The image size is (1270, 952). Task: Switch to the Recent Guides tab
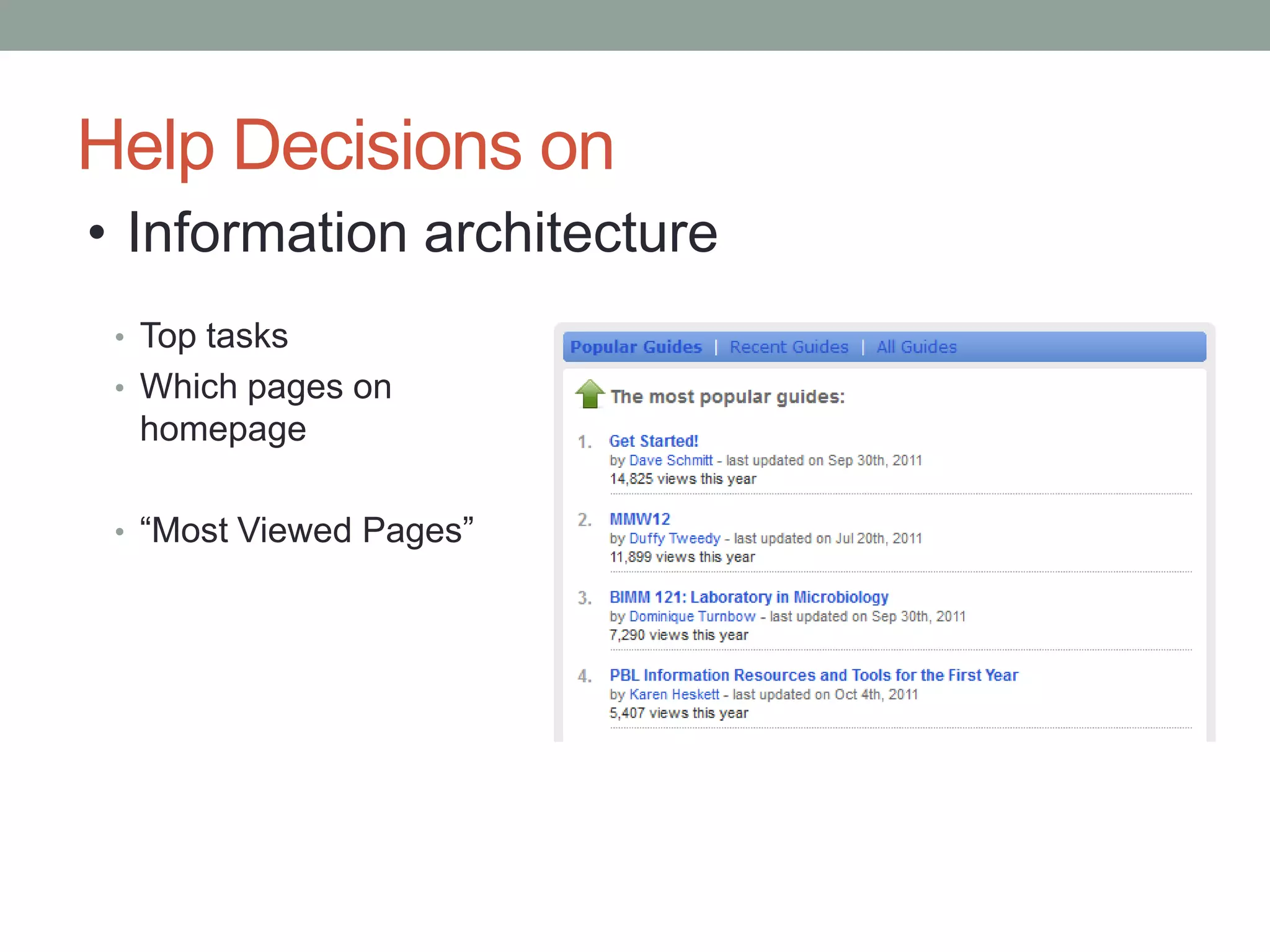coord(789,347)
